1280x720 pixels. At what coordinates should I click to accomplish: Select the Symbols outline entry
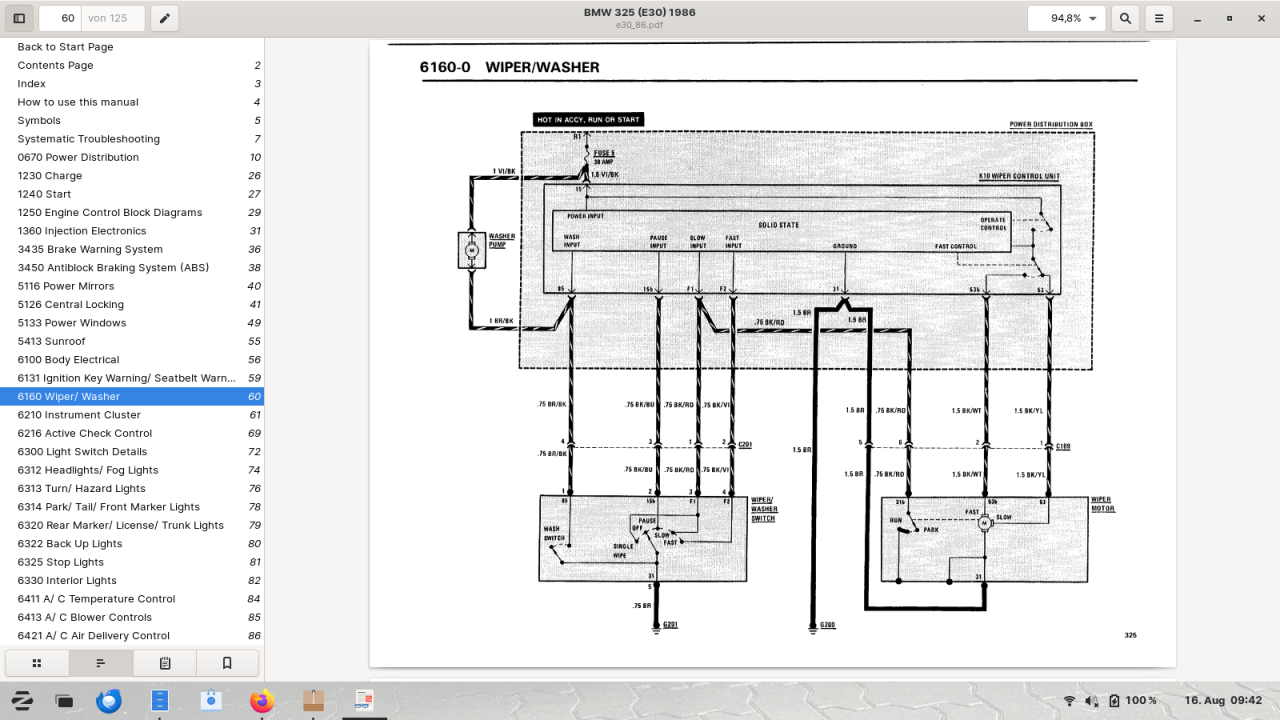click(132, 120)
